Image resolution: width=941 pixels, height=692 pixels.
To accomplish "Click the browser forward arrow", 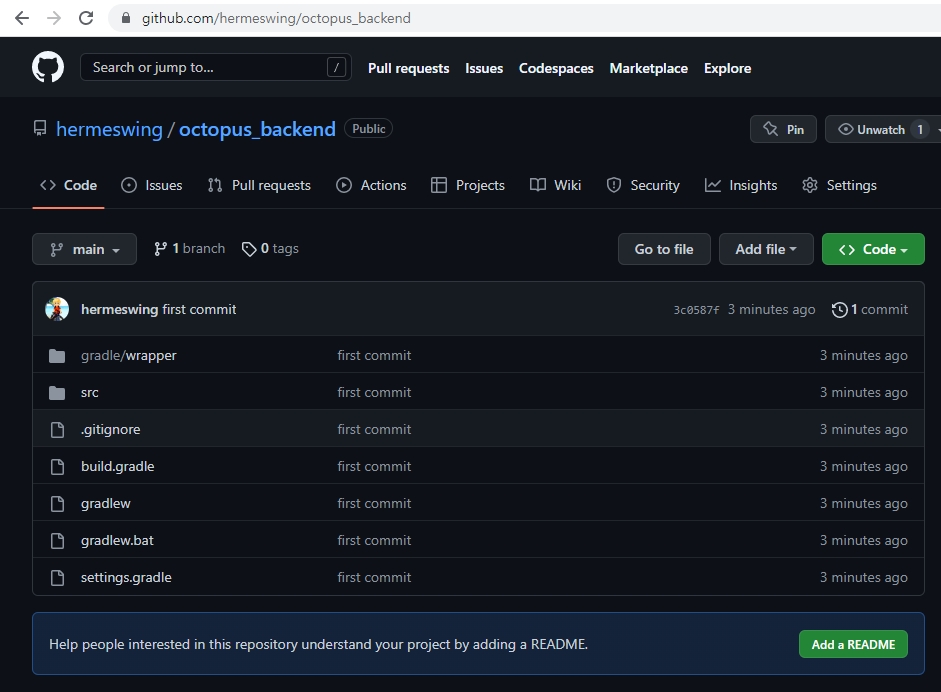I will [54, 18].
